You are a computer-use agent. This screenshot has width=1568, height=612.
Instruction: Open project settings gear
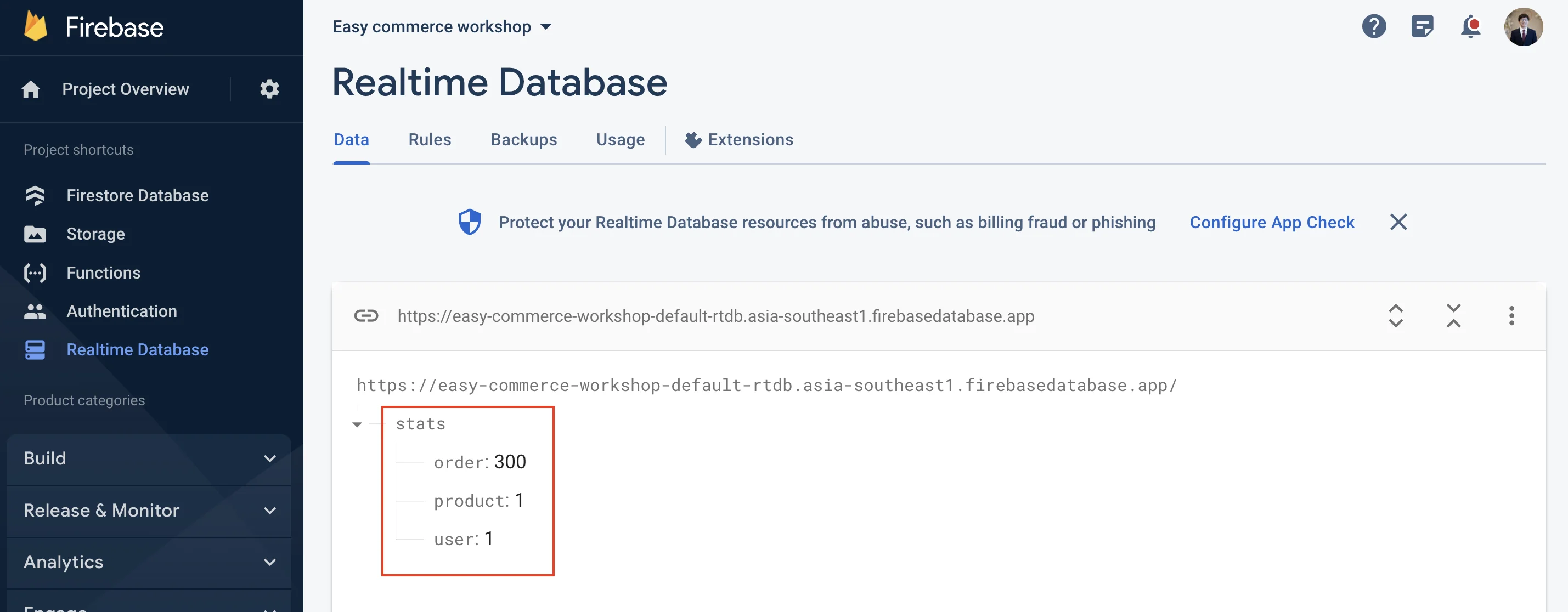(x=269, y=89)
